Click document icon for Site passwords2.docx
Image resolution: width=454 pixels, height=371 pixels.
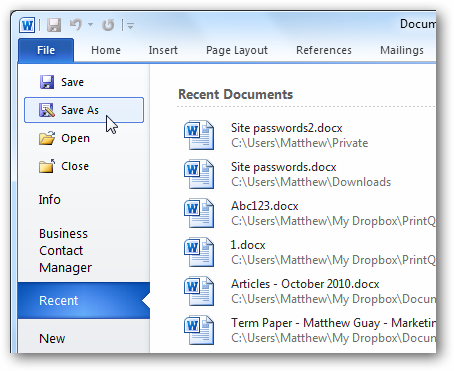click(199, 135)
